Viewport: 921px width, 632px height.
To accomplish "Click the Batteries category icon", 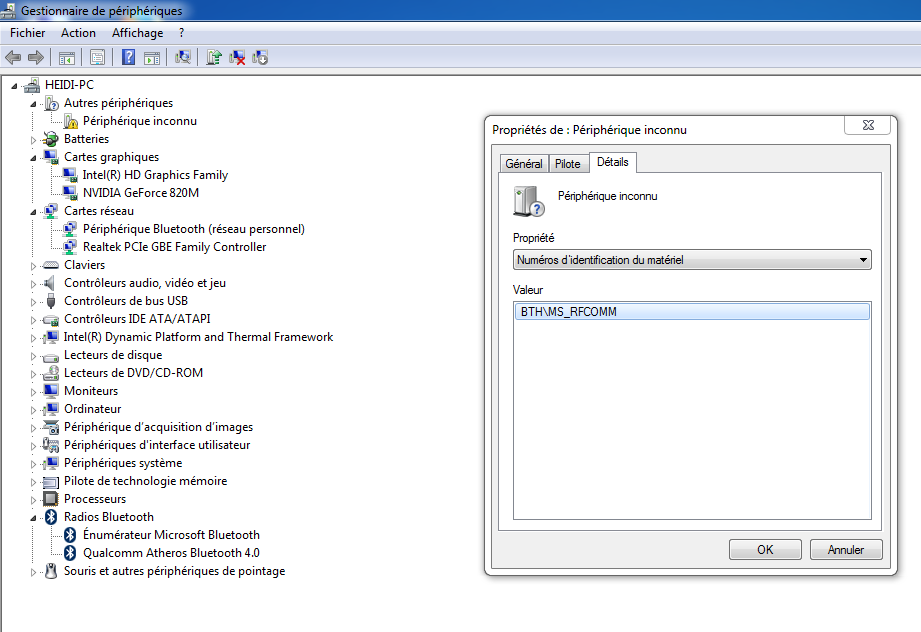I will [51, 139].
